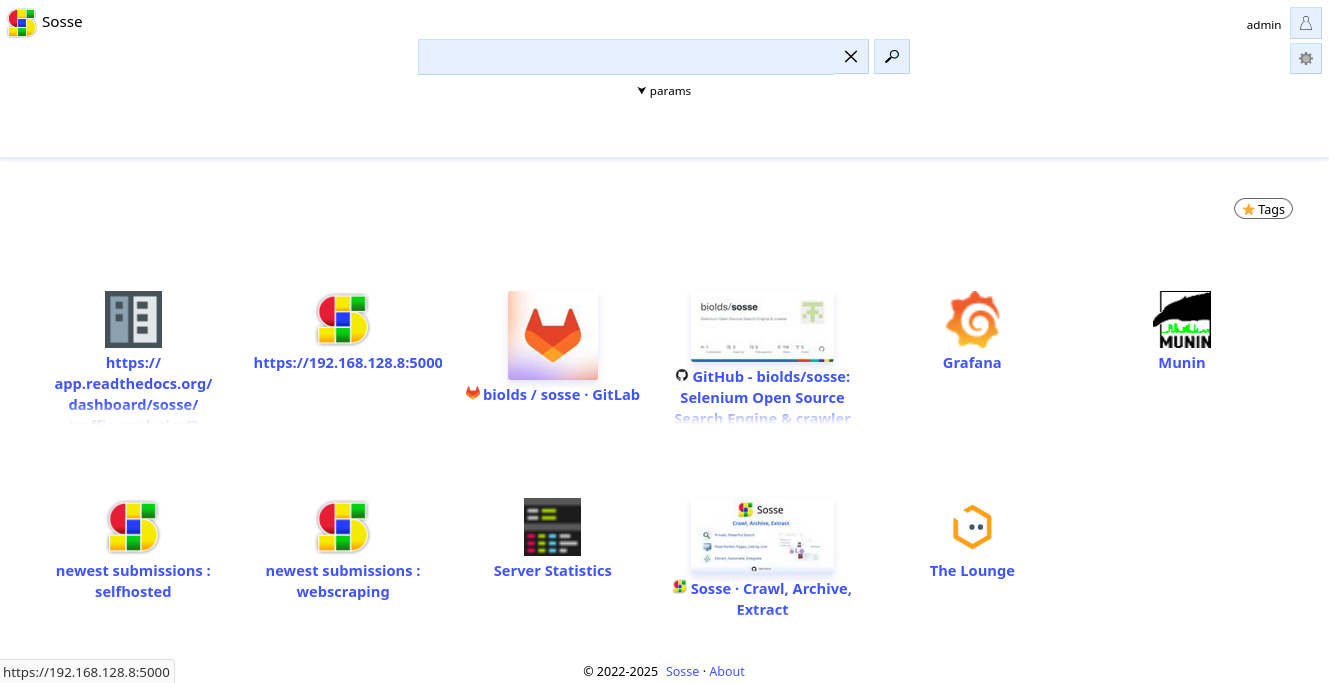Open newest submissions : webscraping link
This screenshot has width=1329, height=683.
[x=343, y=581]
